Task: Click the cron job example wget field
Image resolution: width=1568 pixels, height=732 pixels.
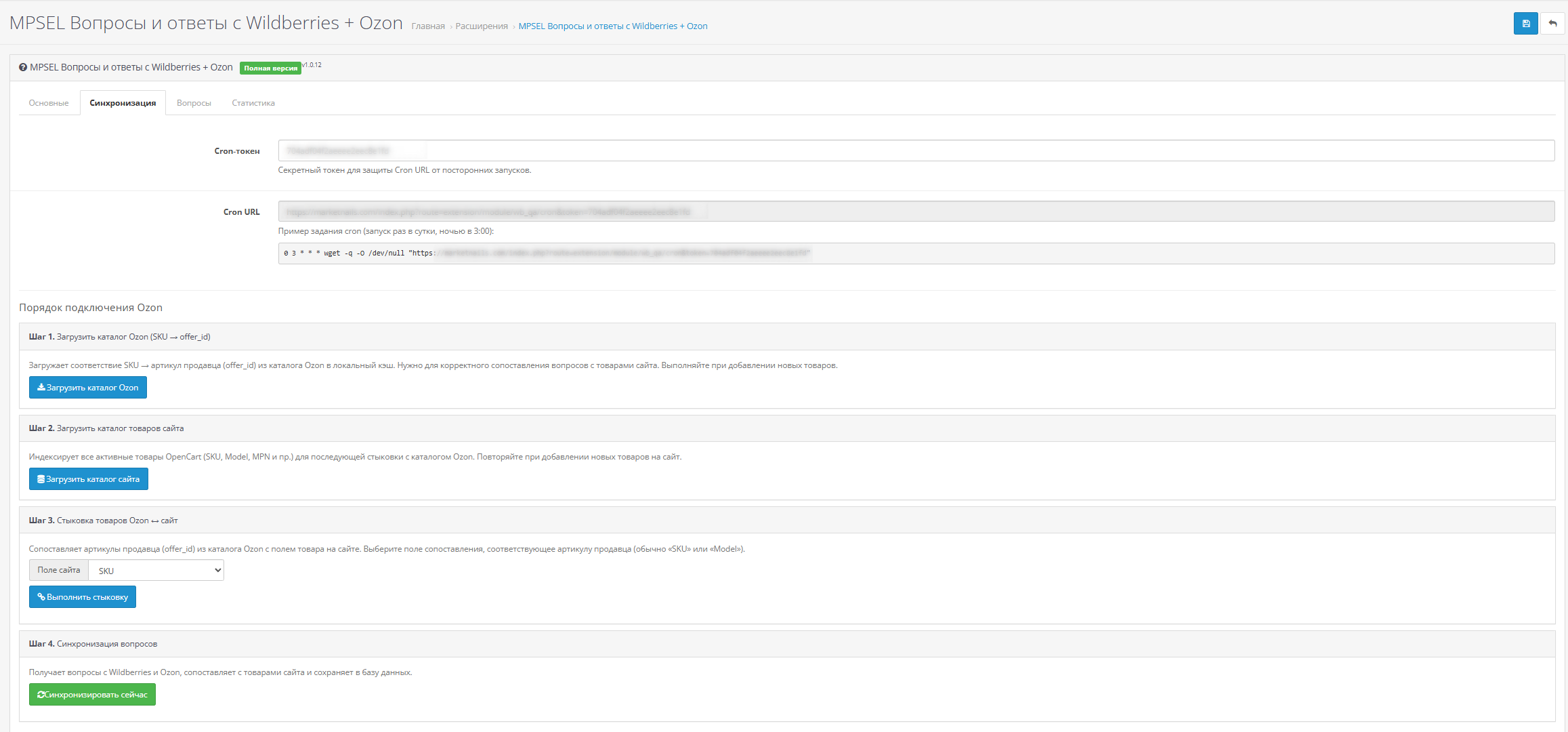Action: tap(916, 253)
